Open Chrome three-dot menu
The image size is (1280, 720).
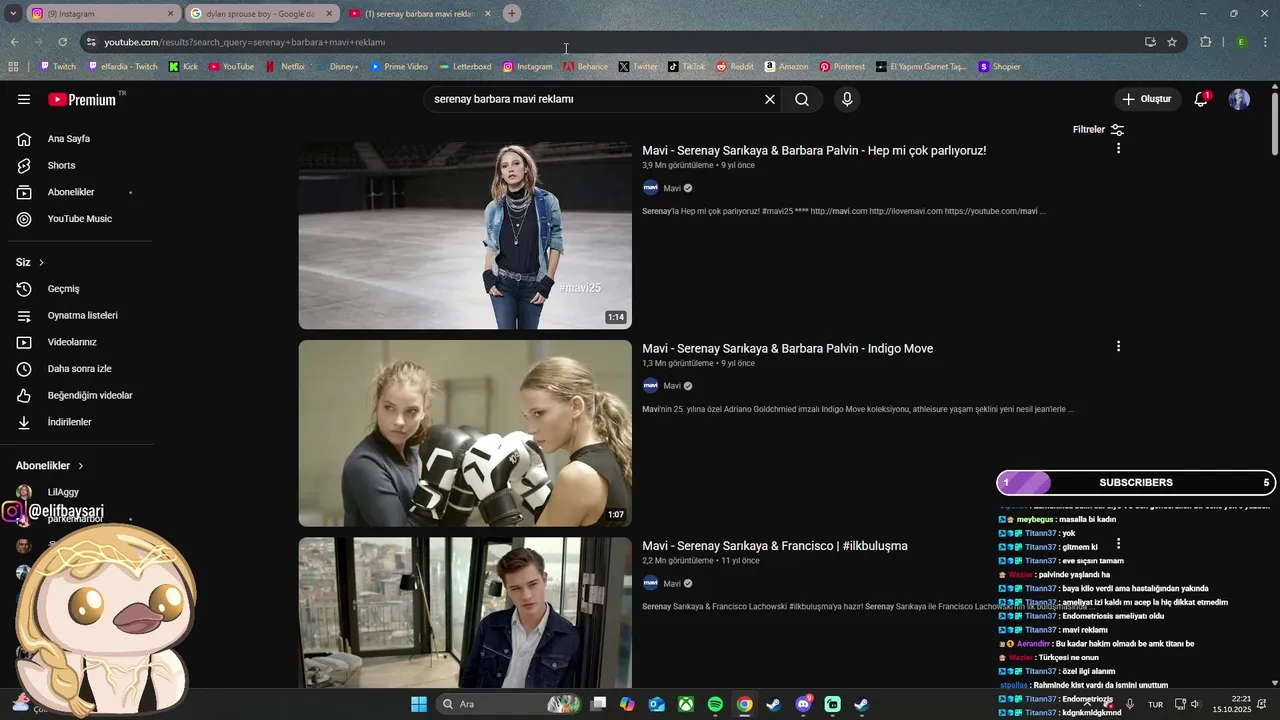point(1265,42)
